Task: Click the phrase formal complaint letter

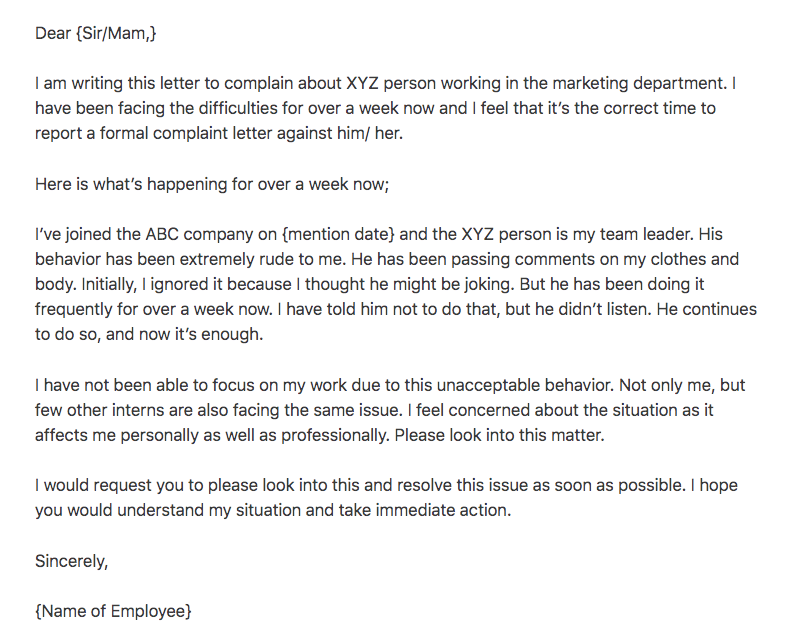Action: (x=181, y=134)
